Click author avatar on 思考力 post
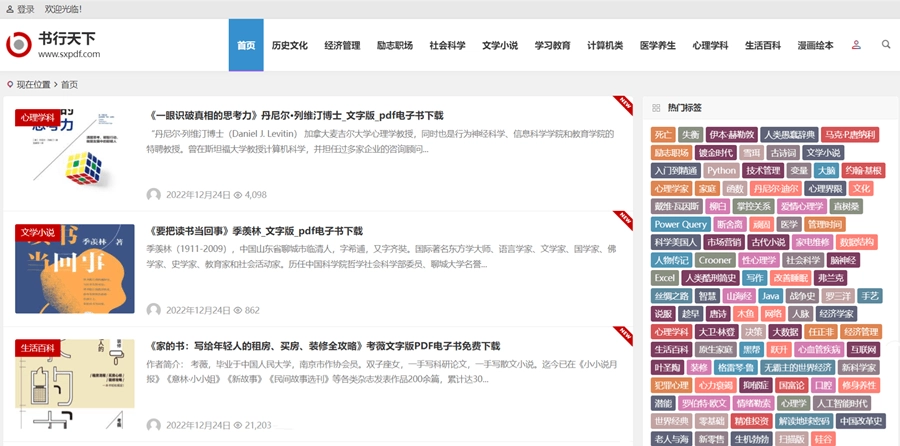This screenshot has width=900, height=446. (x=153, y=195)
